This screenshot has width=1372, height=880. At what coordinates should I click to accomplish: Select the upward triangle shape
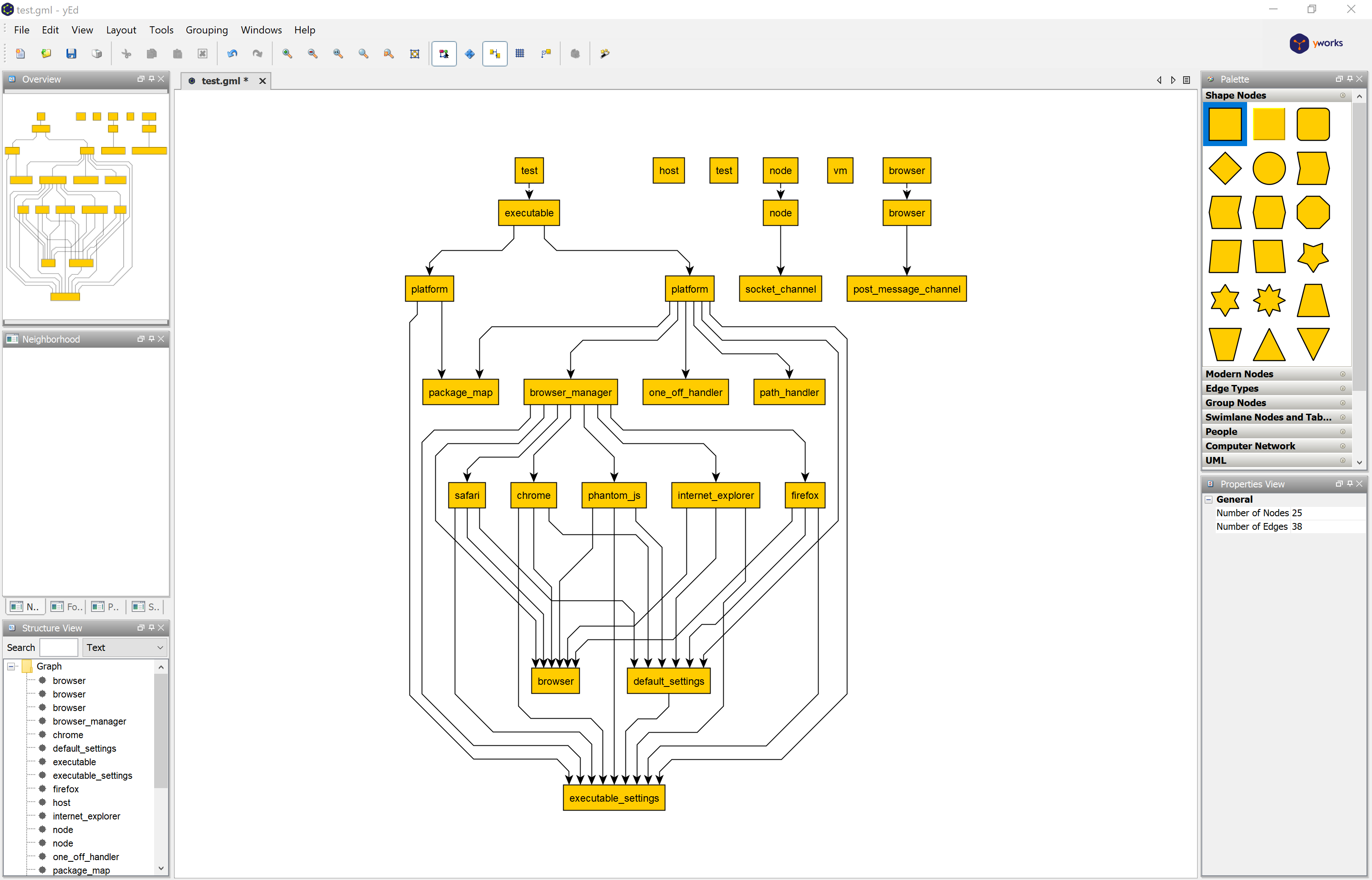pyautogui.click(x=1269, y=345)
